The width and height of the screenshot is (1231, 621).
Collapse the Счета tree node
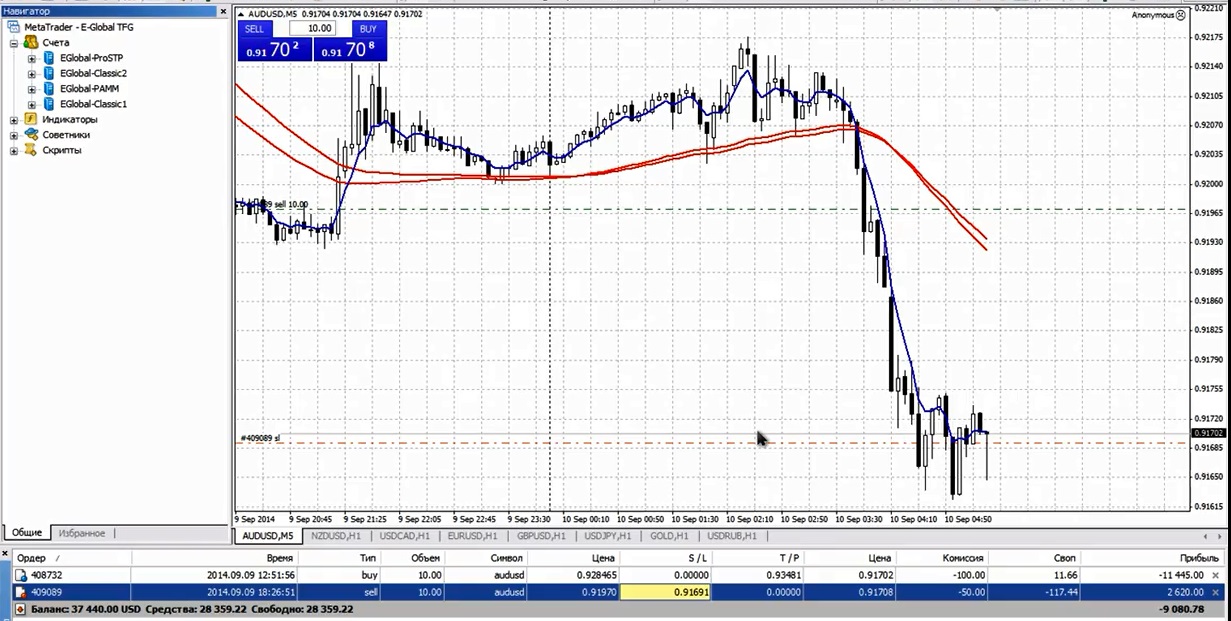14,43
